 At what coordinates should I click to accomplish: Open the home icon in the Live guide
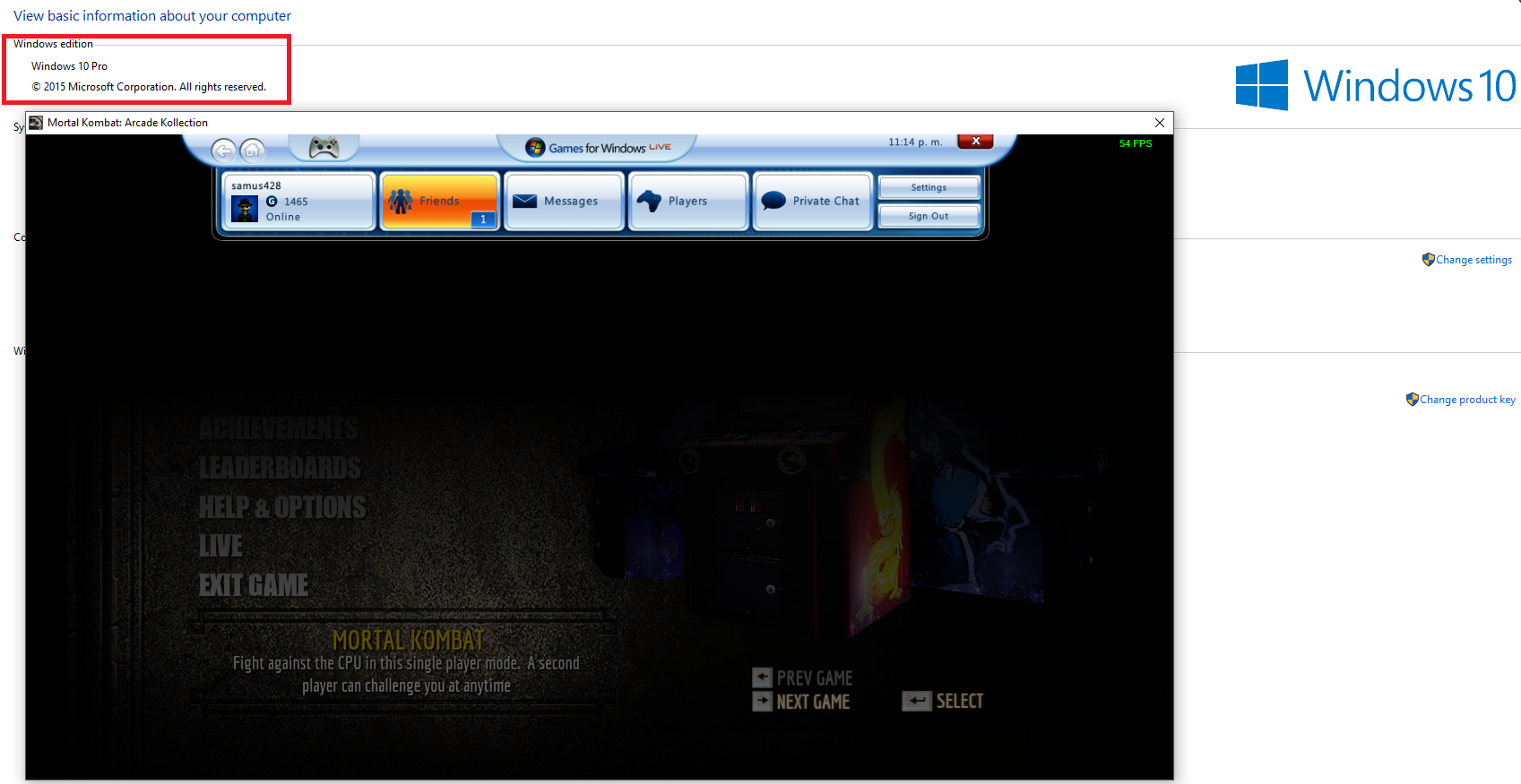(253, 151)
